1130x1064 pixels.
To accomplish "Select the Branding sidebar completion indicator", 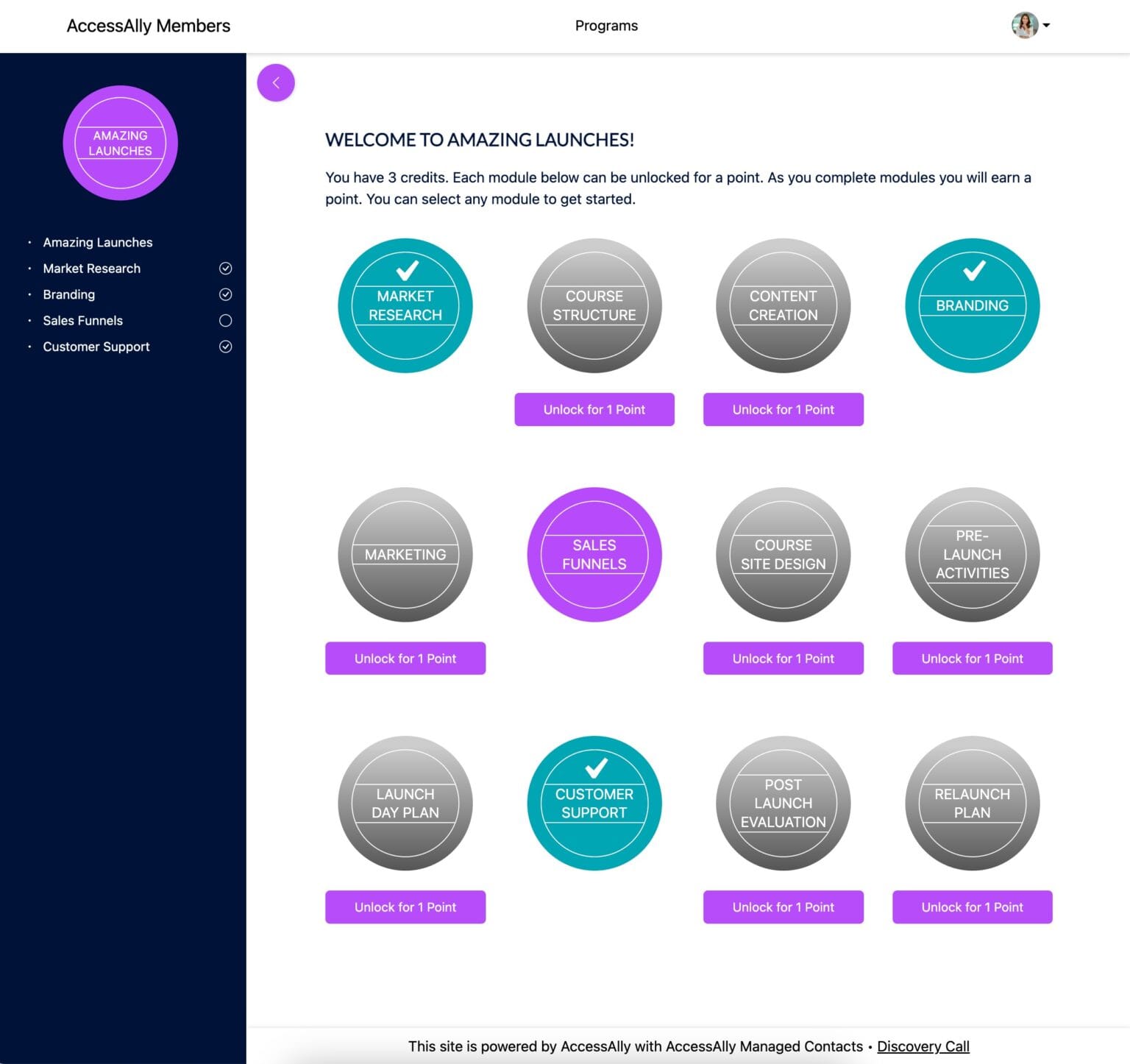I will pos(227,294).
